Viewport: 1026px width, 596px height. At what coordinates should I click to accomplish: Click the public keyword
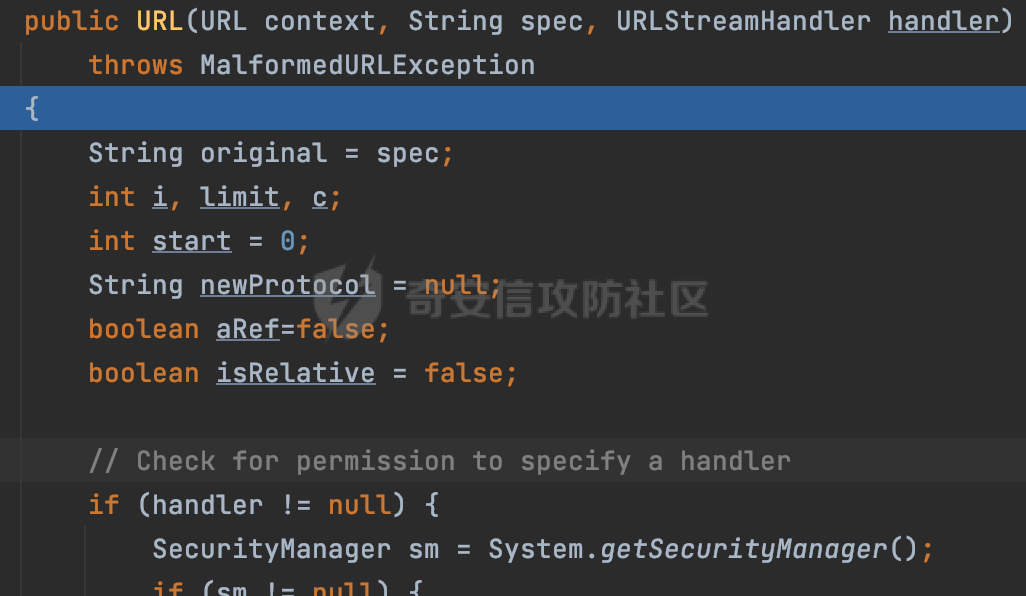coord(72,21)
